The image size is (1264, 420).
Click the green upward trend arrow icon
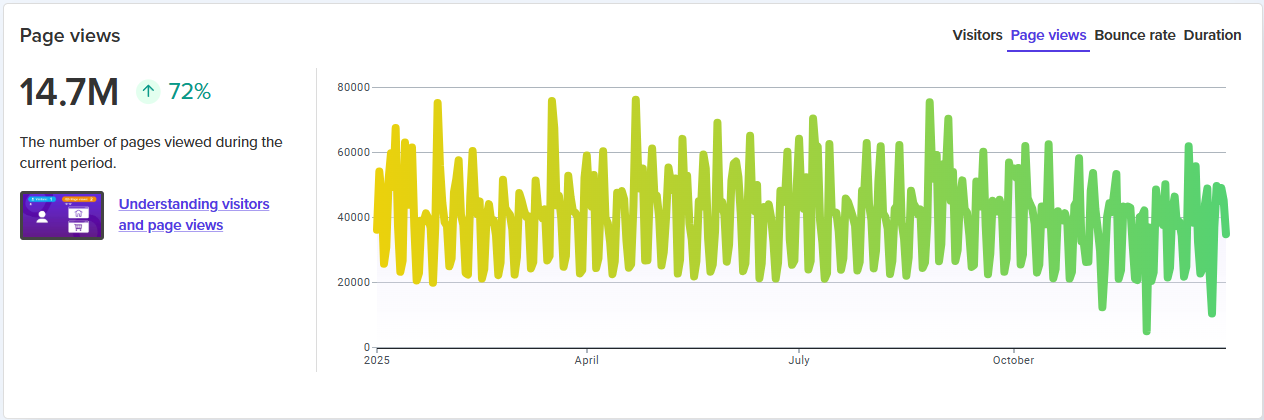tap(148, 92)
